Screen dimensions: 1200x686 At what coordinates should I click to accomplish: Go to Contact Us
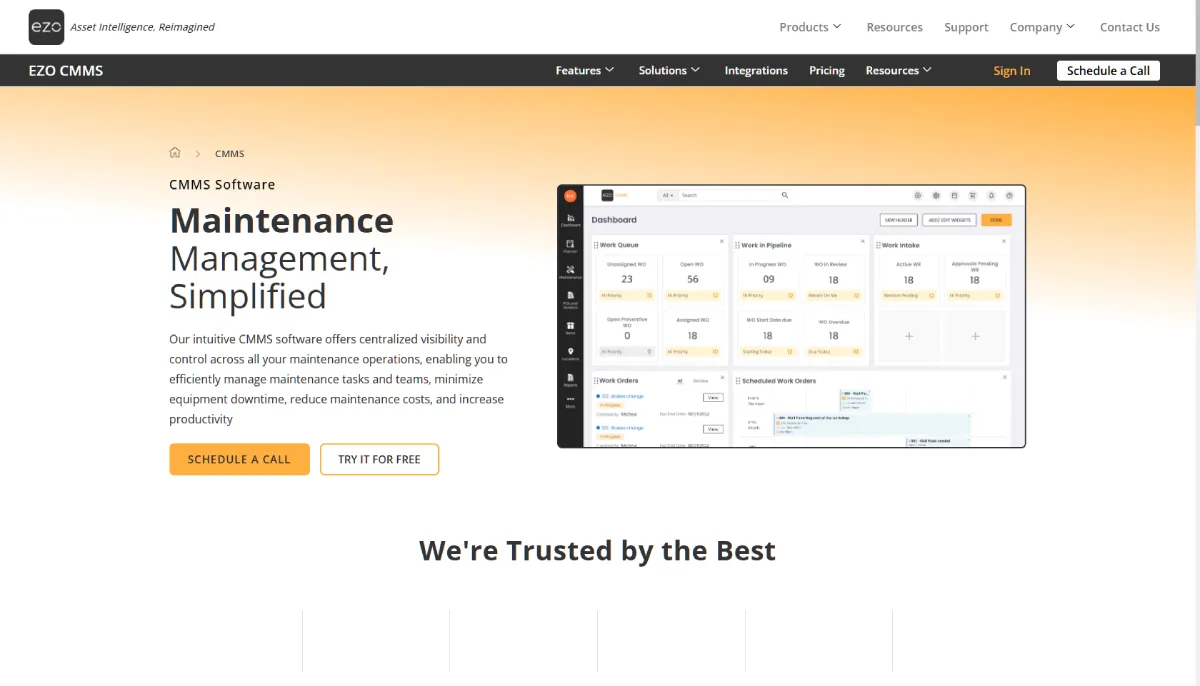click(1130, 27)
